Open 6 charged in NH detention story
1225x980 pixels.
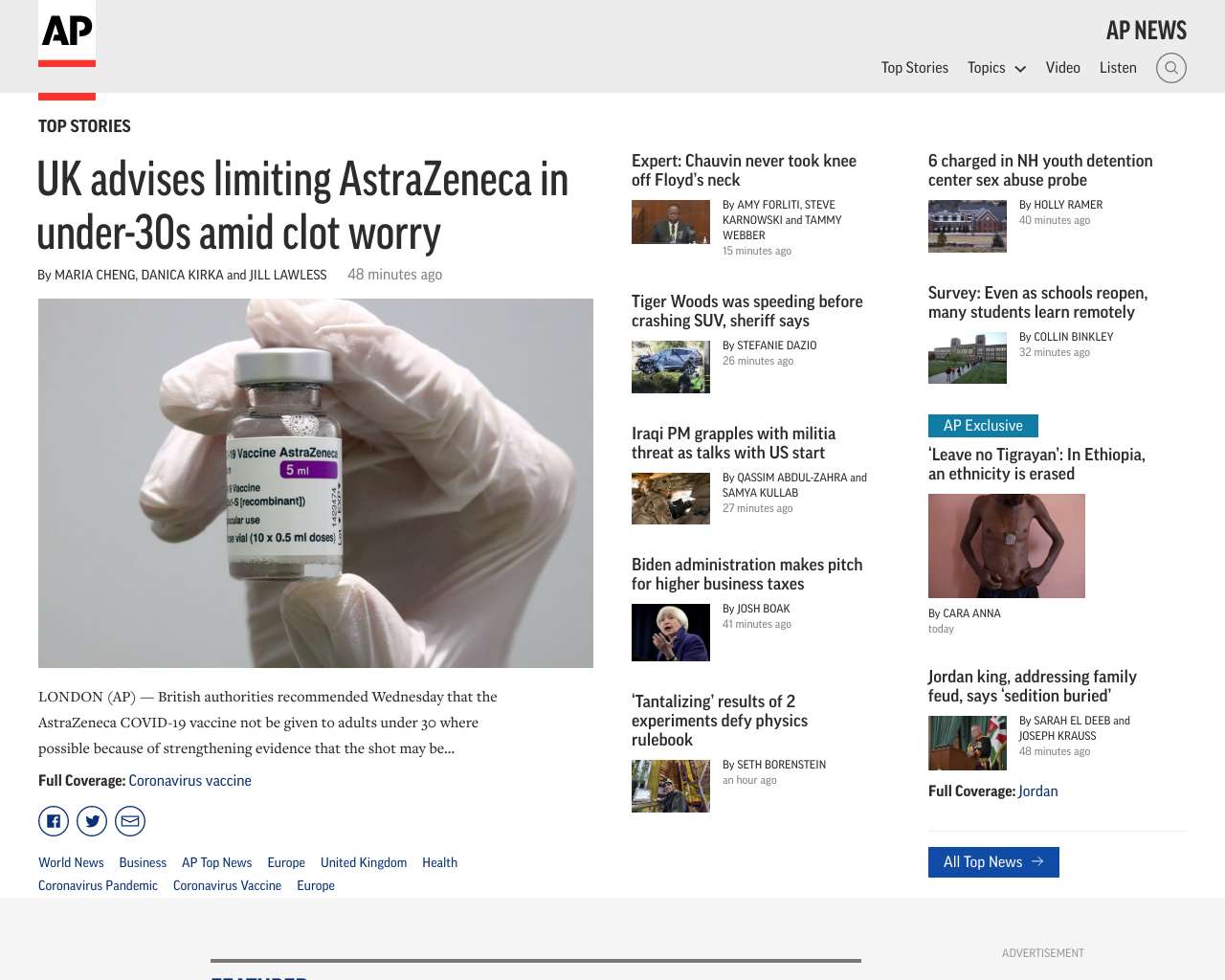1040,170
